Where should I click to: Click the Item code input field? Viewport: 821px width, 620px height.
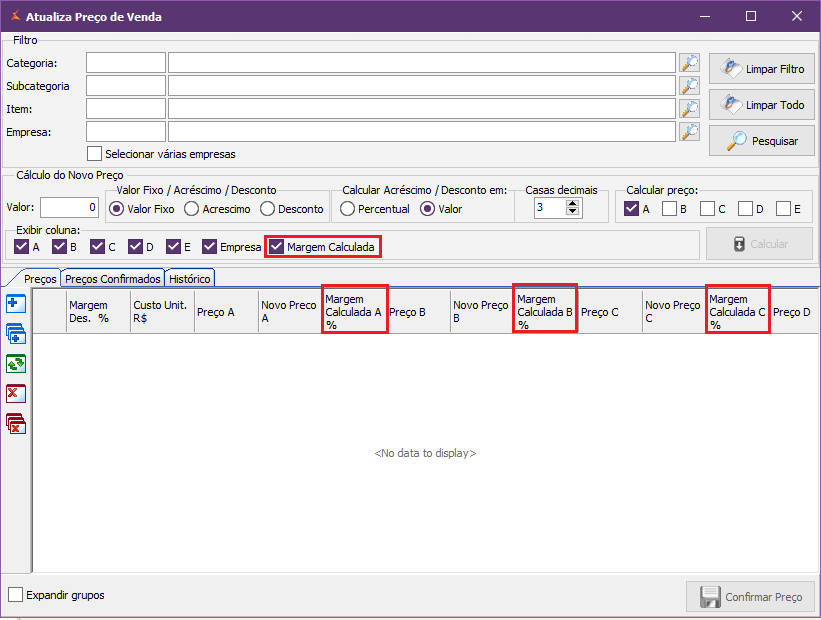126,109
